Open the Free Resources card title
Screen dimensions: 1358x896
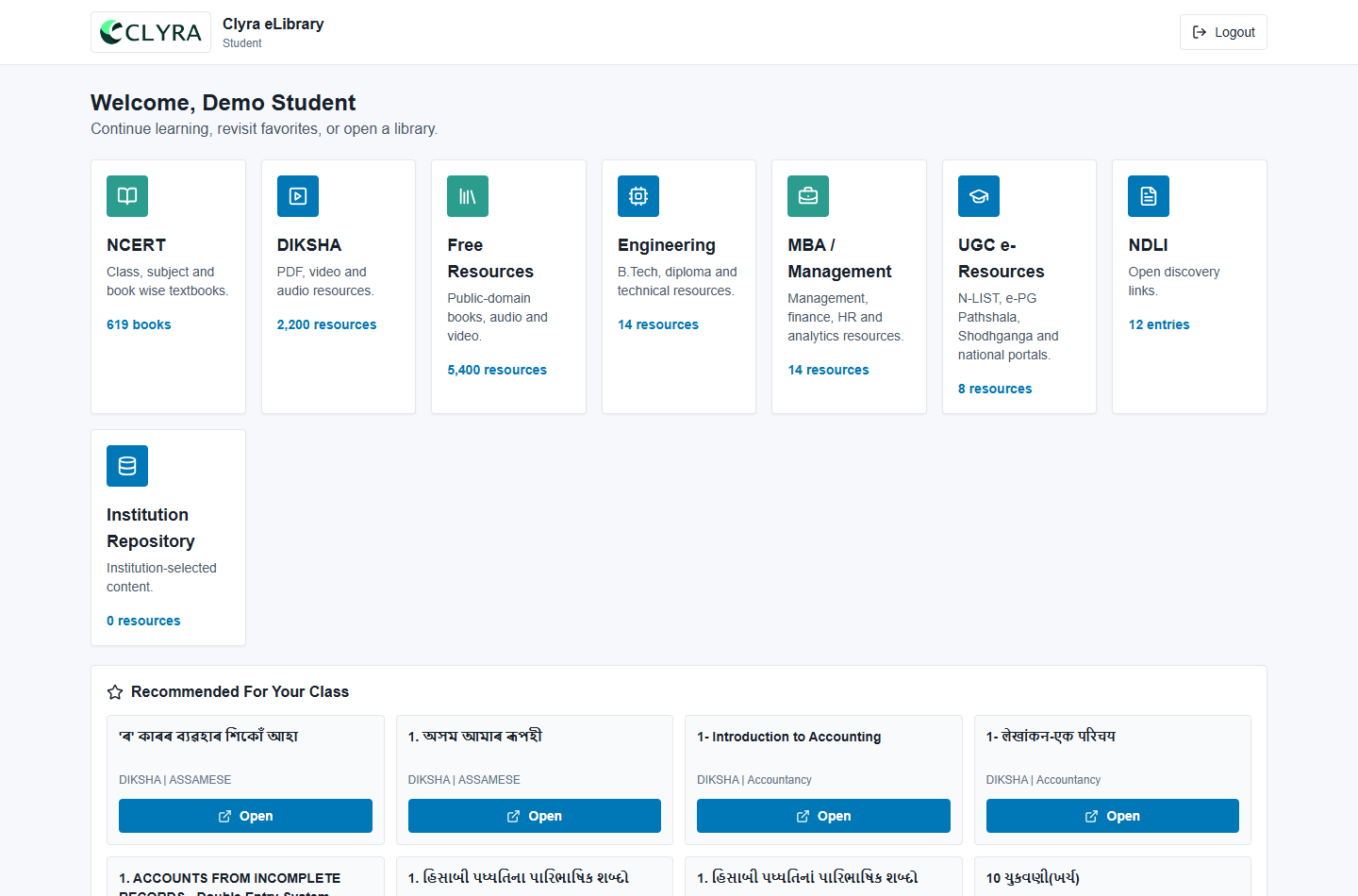pos(490,258)
